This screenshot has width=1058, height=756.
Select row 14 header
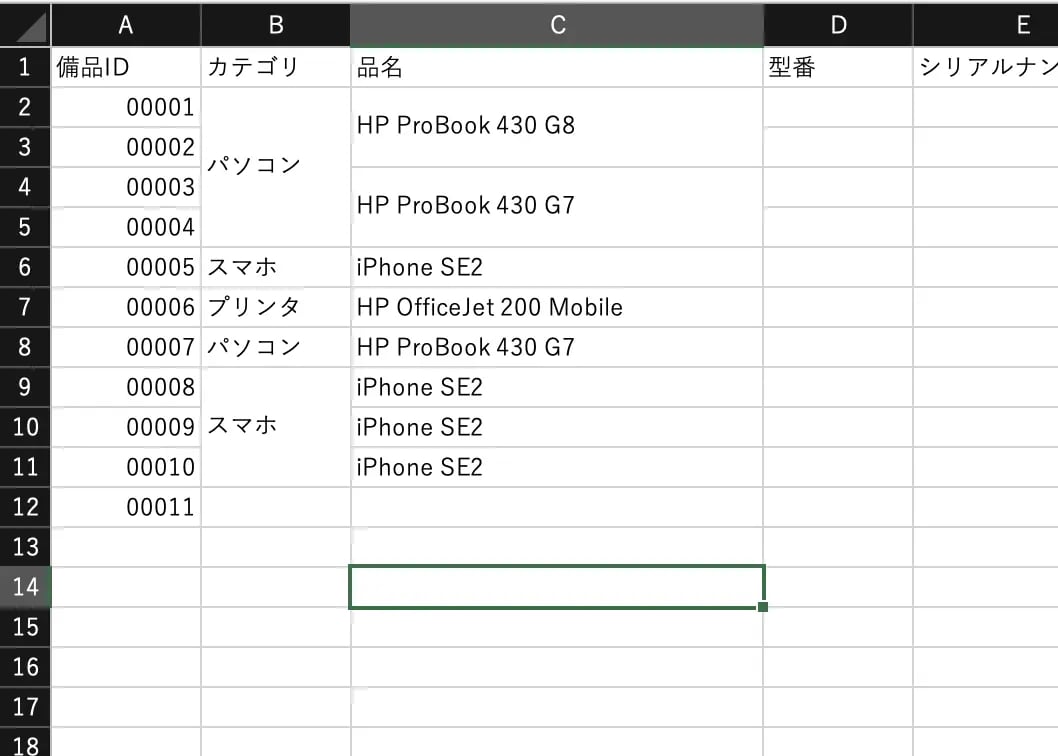[25, 587]
